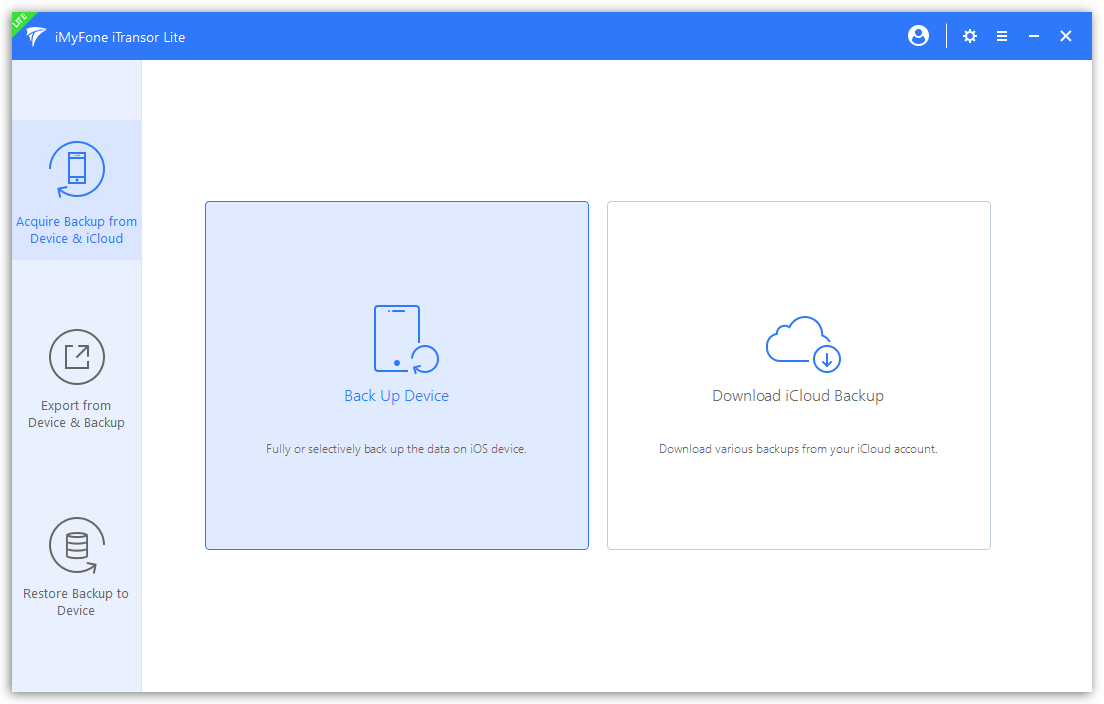Screen dimensions: 1104x704
Task: Click the Back Up Device title link
Action: coord(396,396)
